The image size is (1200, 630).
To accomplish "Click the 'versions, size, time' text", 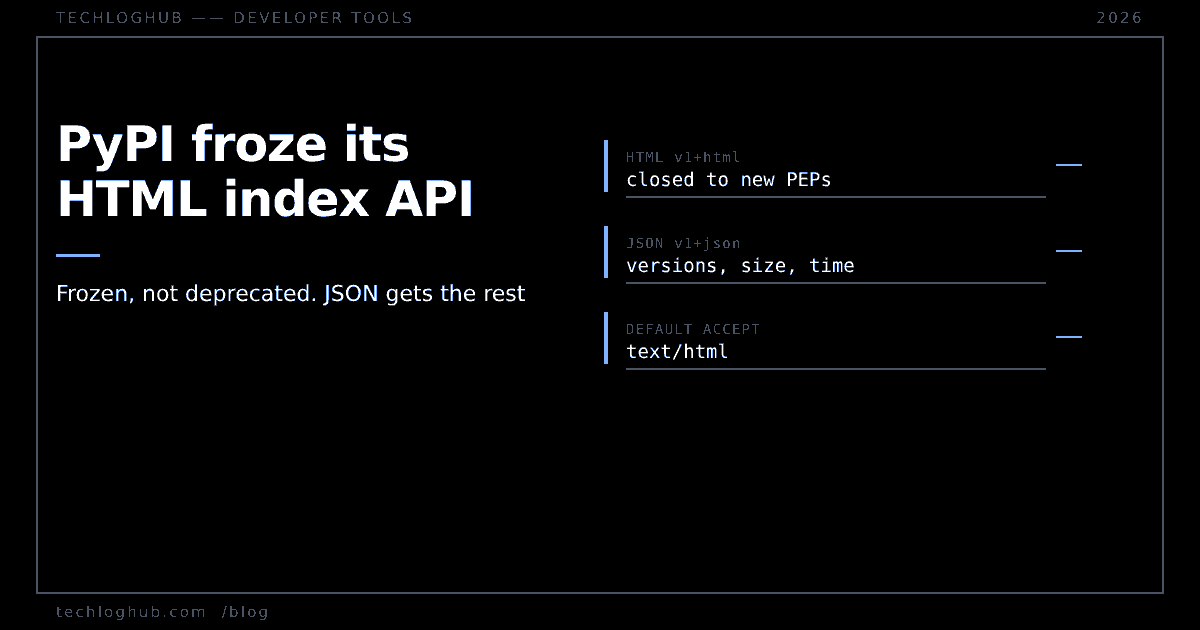I will pyautogui.click(x=740, y=266).
